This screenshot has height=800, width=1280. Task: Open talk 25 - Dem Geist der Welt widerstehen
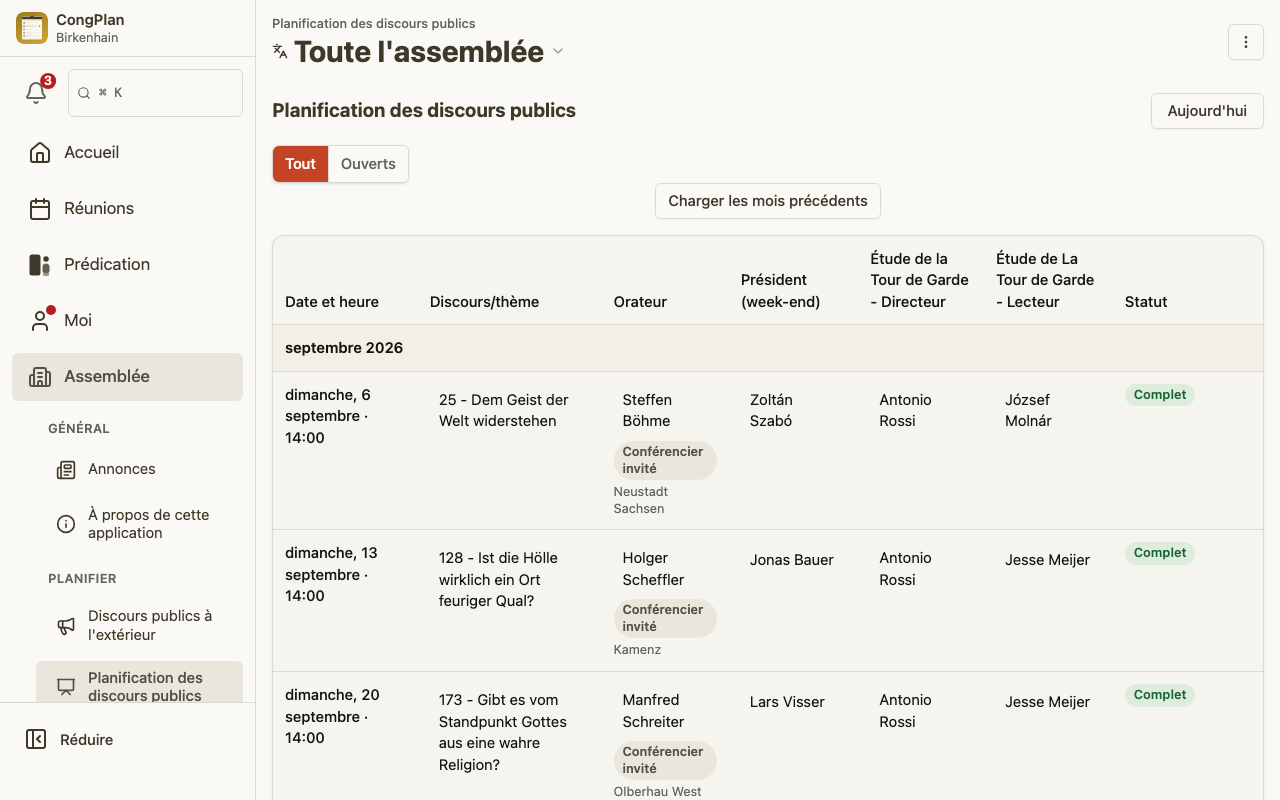point(504,410)
